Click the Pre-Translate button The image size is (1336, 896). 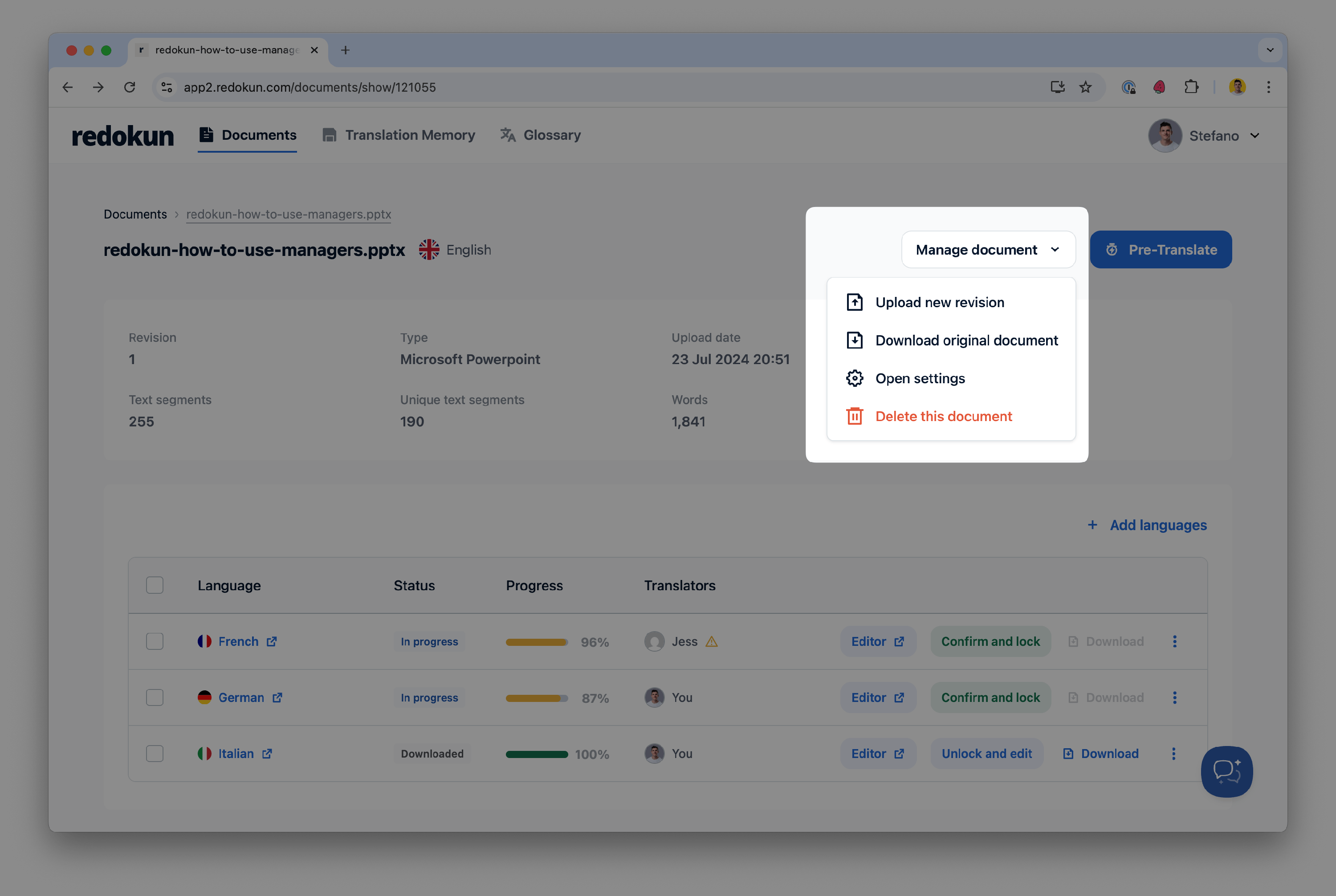click(1161, 250)
